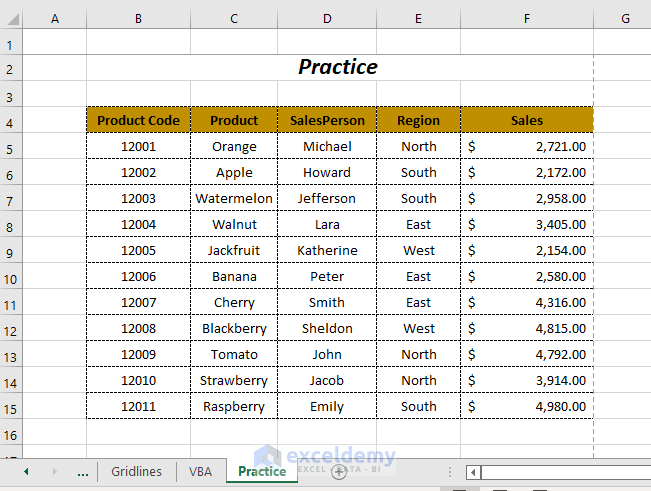Select the Practice title cell

339,67
